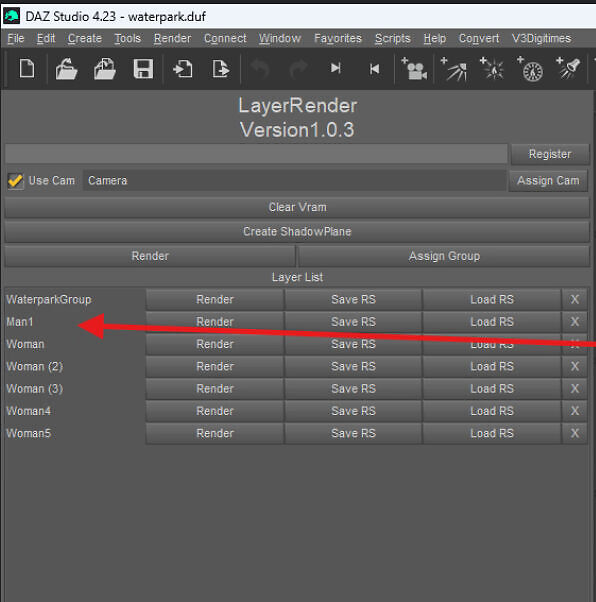Click the Save floppy disk icon

(143, 69)
